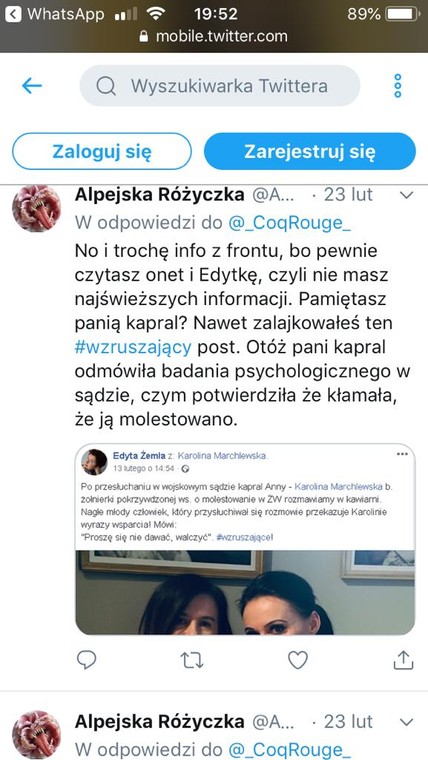Tap the mobile.twitter.com address bar
The width and height of the screenshot is (428, 760).
click(214, 36)
